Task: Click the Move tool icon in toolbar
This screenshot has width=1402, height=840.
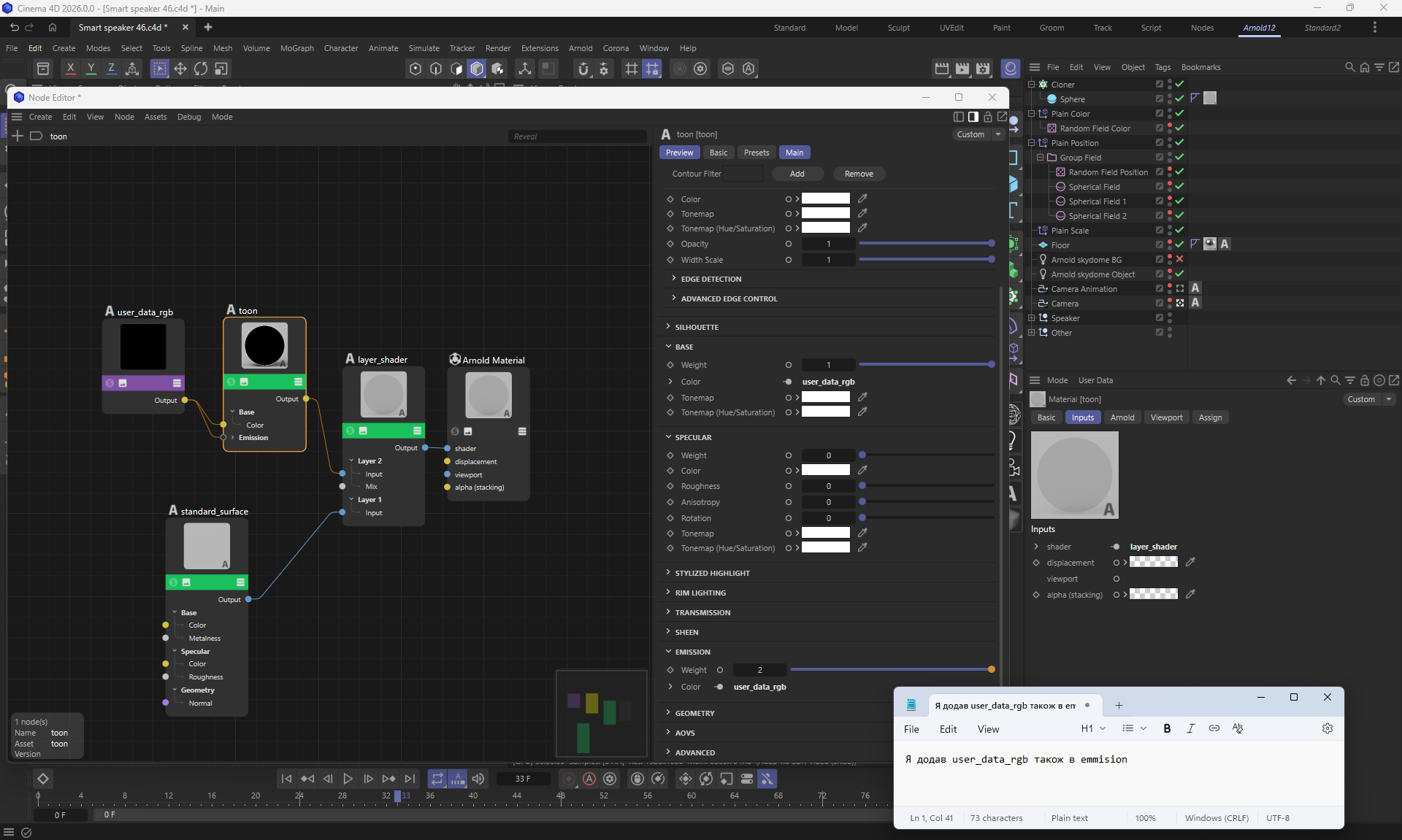Action: 180,69
